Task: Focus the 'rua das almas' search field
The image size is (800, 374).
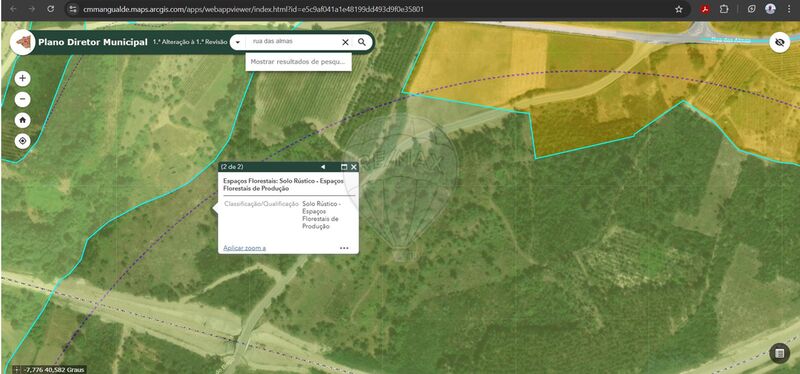Action: 293,42
